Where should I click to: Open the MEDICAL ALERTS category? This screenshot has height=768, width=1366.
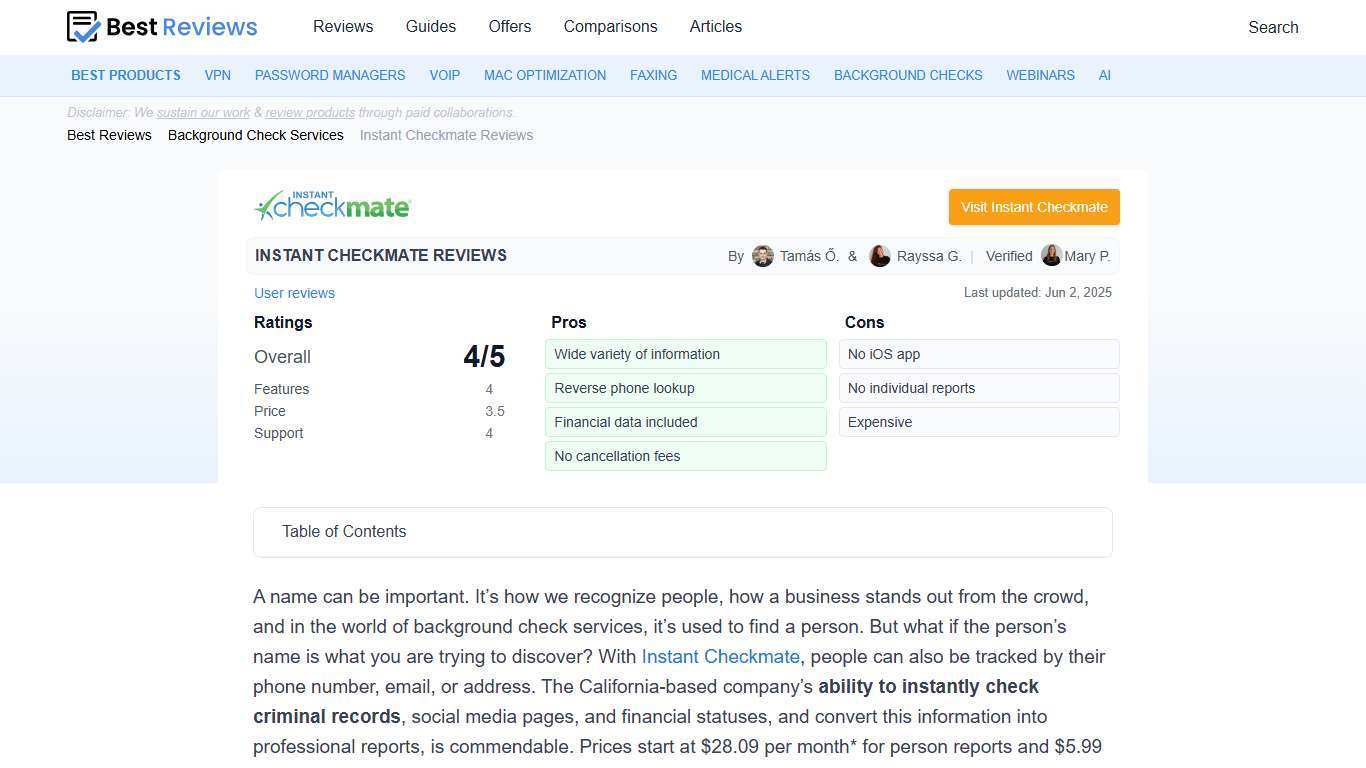[755, 75]
